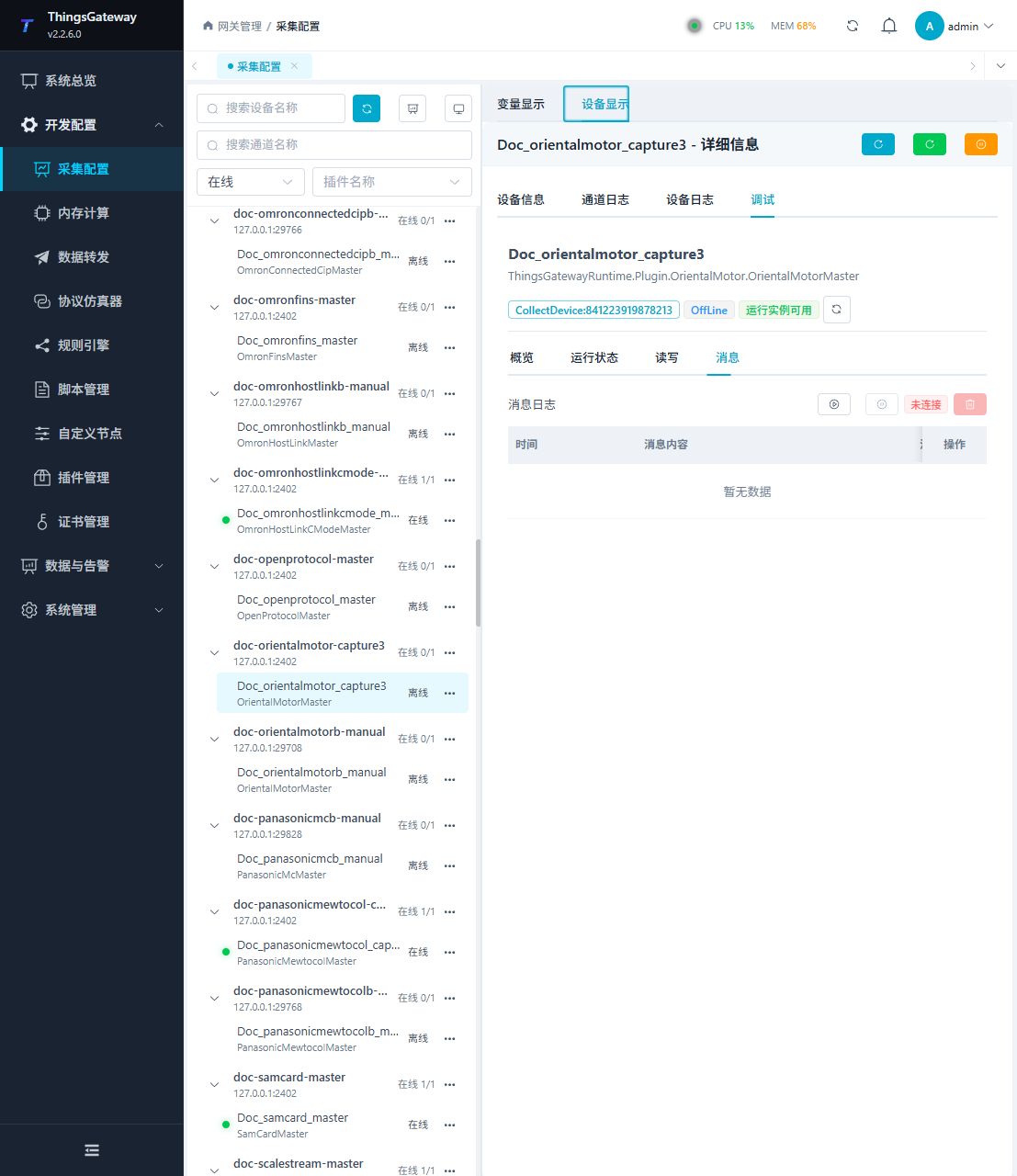Open 设备信息 tab
1017x1176 pixels.
(521, 199)
